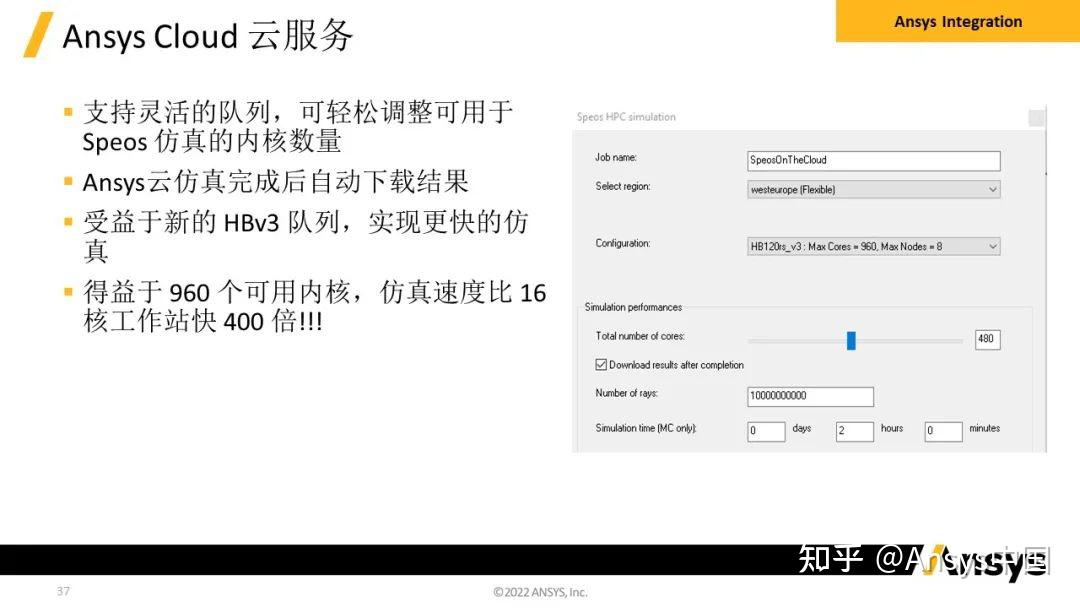Click the Job name input showing SpeosOnTheCloud
Screen dimensions: 1080x608
(x=873, y=160)
